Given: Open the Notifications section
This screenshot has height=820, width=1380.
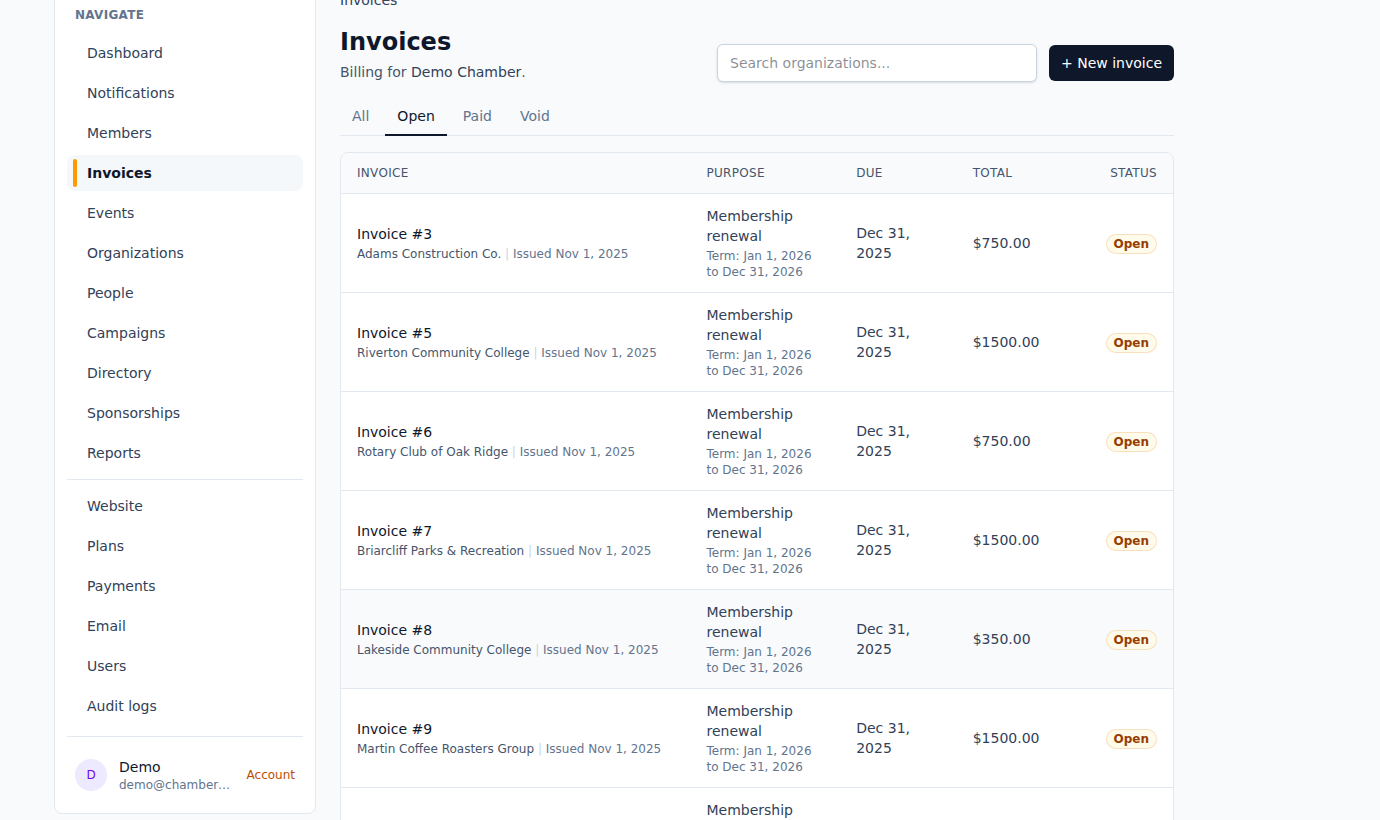Looking at the screenshot, I should pos(130,92).
